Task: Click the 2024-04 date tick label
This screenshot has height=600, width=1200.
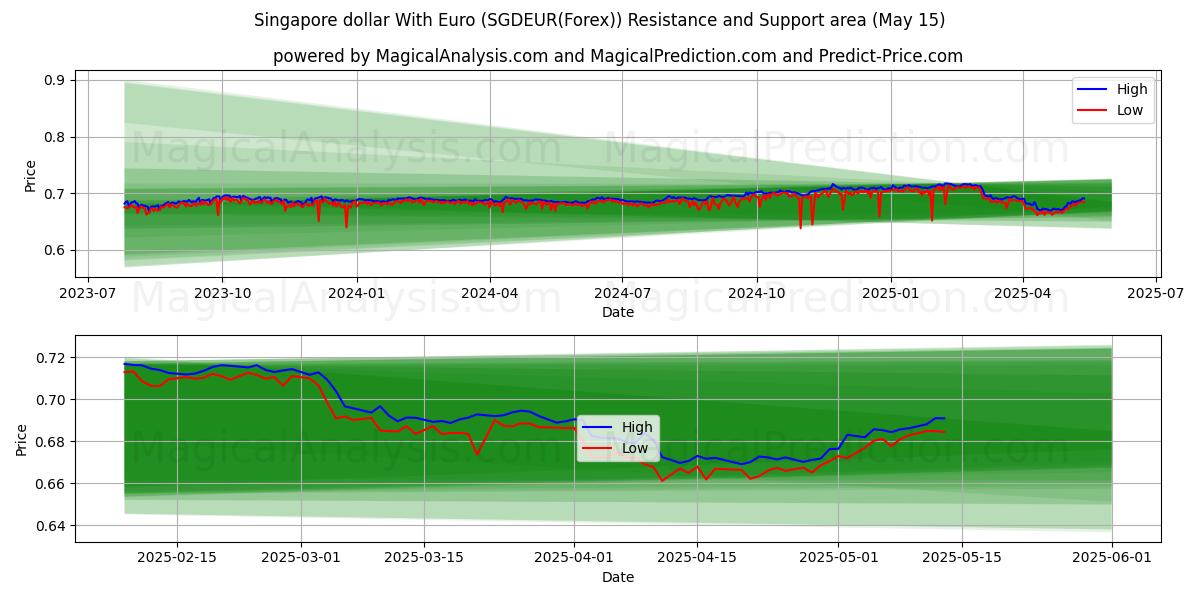Action: [x=489, y=293]
